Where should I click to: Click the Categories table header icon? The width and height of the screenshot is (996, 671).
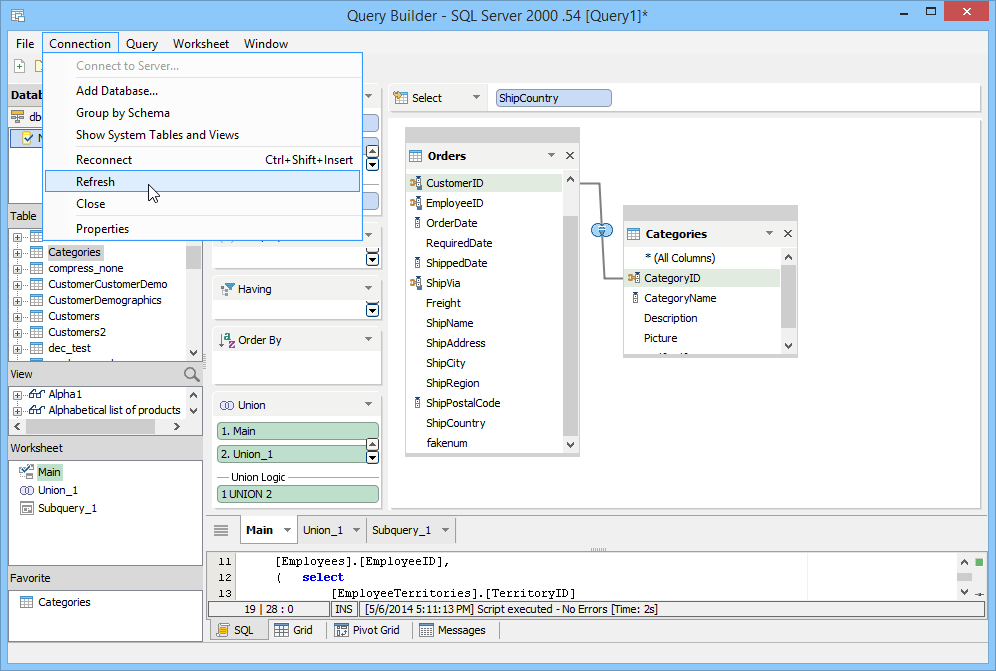633,234
